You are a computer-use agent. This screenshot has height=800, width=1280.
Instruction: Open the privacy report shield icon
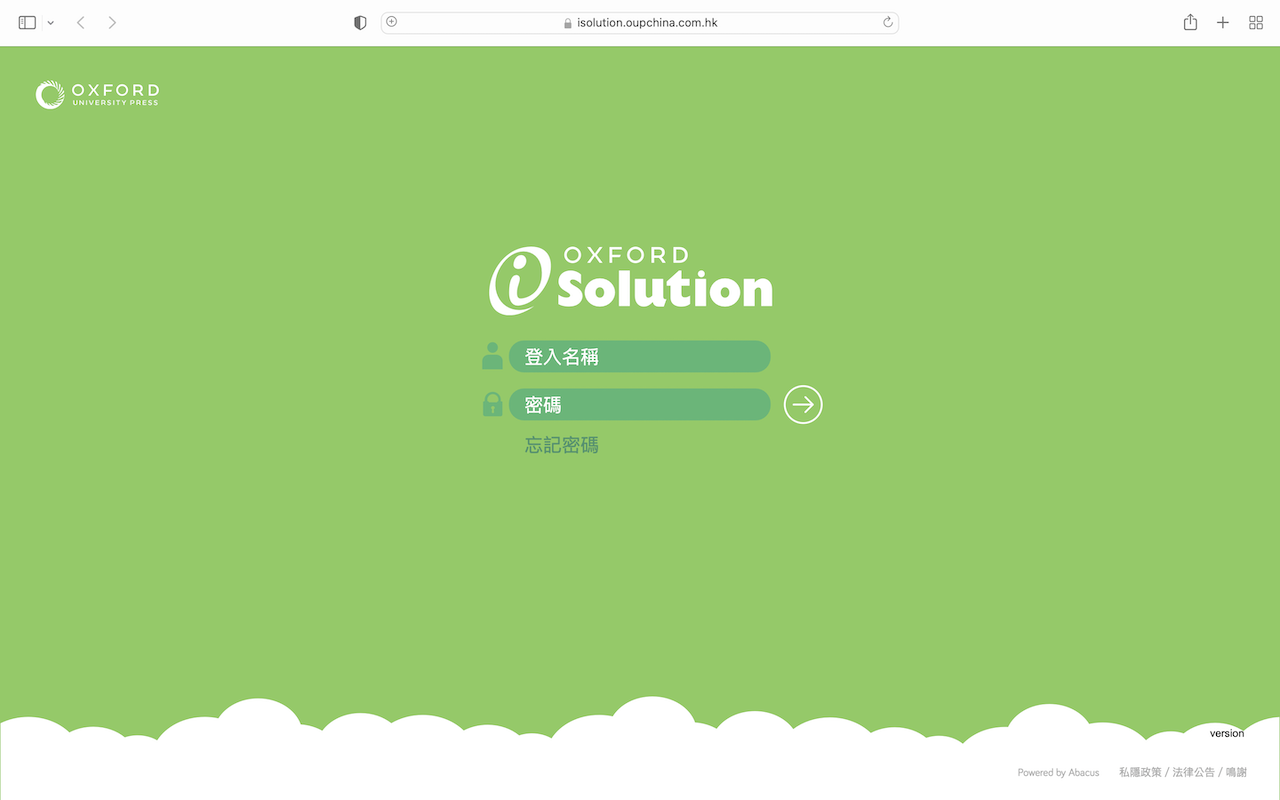click(x=360, y=22)
